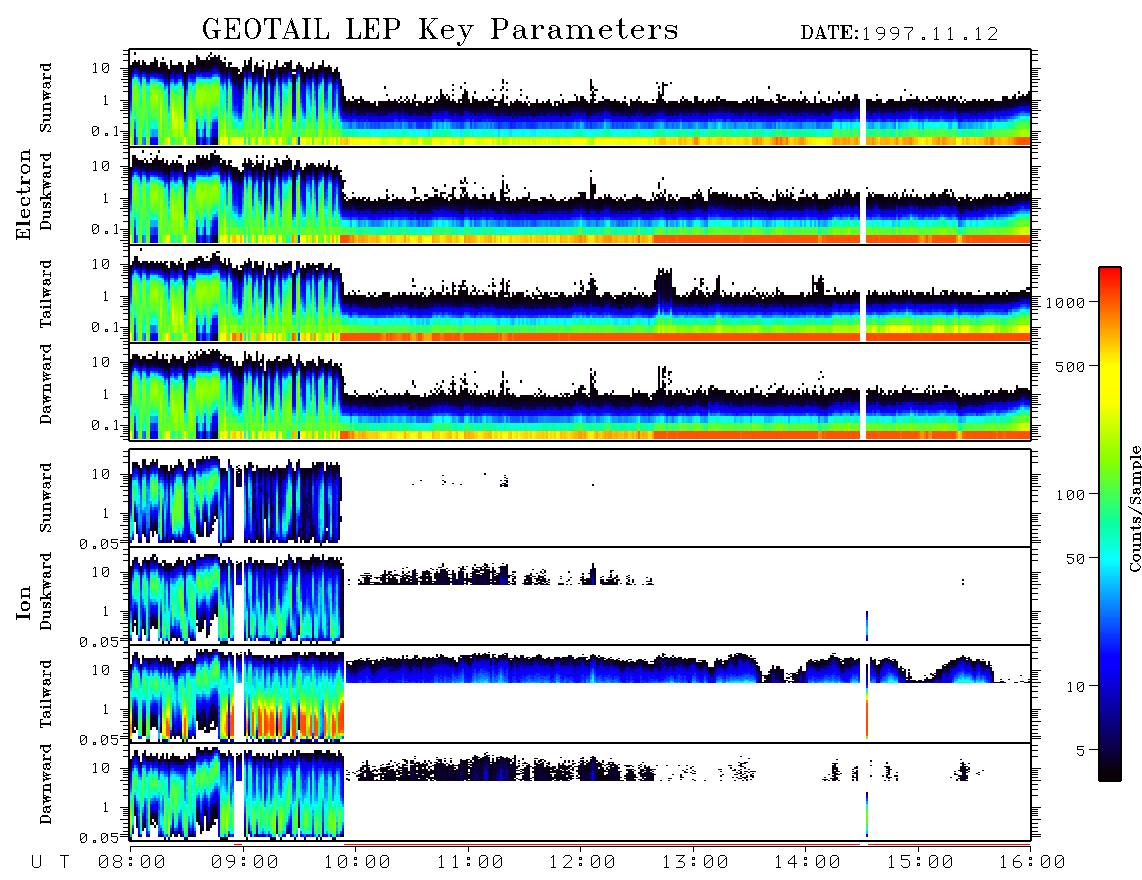Click the '11:00' time axis label
The width and height of the screenshot is (1142, 880).
[x=470, y=862]
